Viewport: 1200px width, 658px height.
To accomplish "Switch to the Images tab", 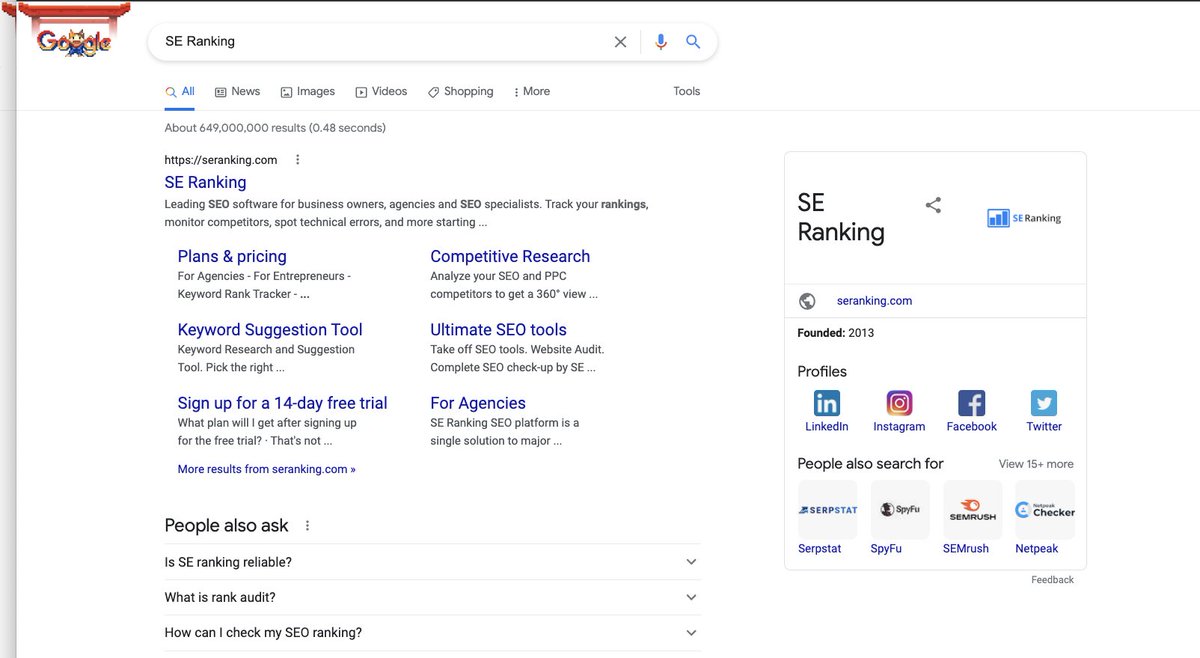I will [308, 91].
